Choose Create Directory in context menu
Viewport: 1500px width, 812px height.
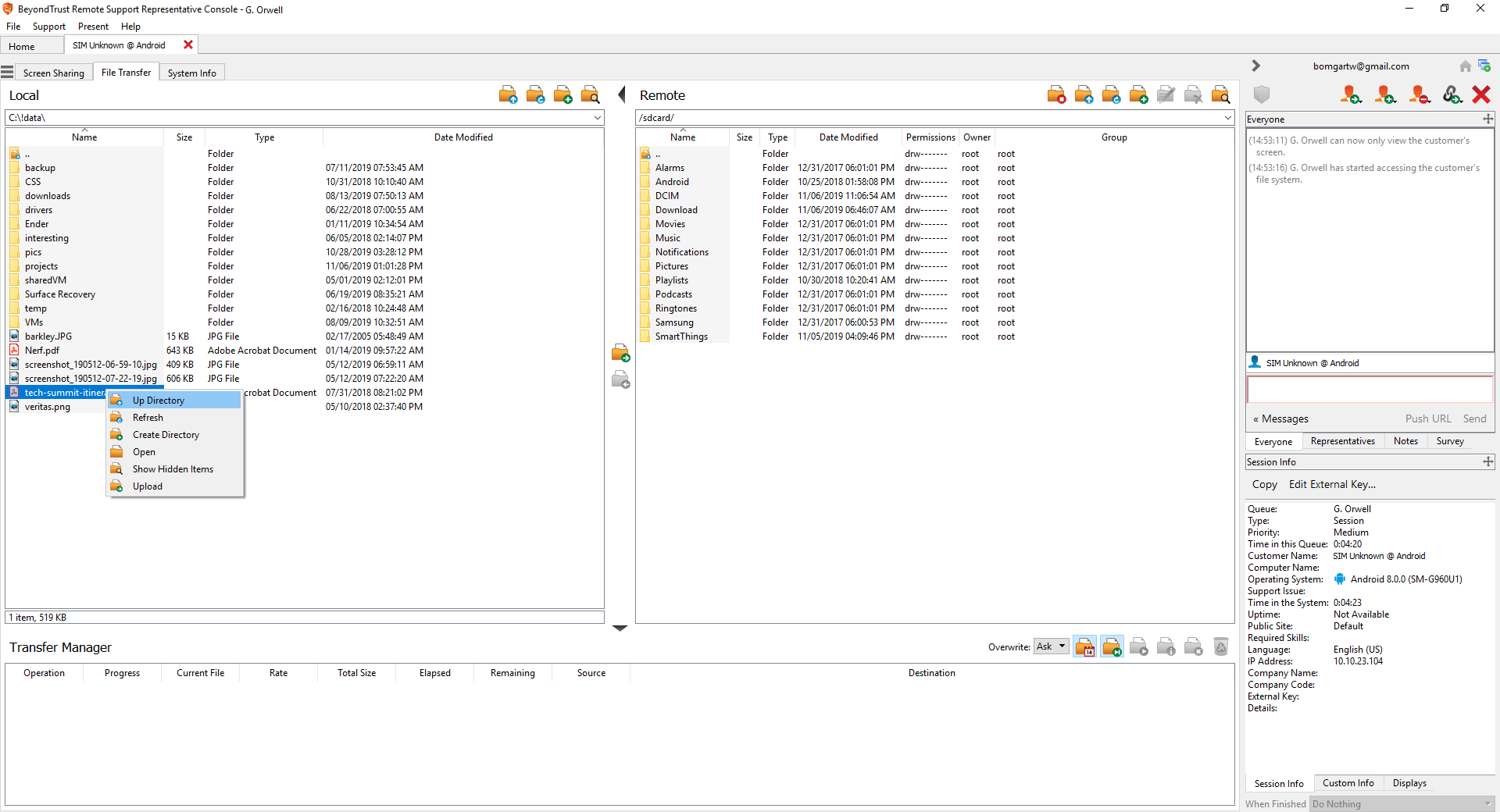(166, 435)
